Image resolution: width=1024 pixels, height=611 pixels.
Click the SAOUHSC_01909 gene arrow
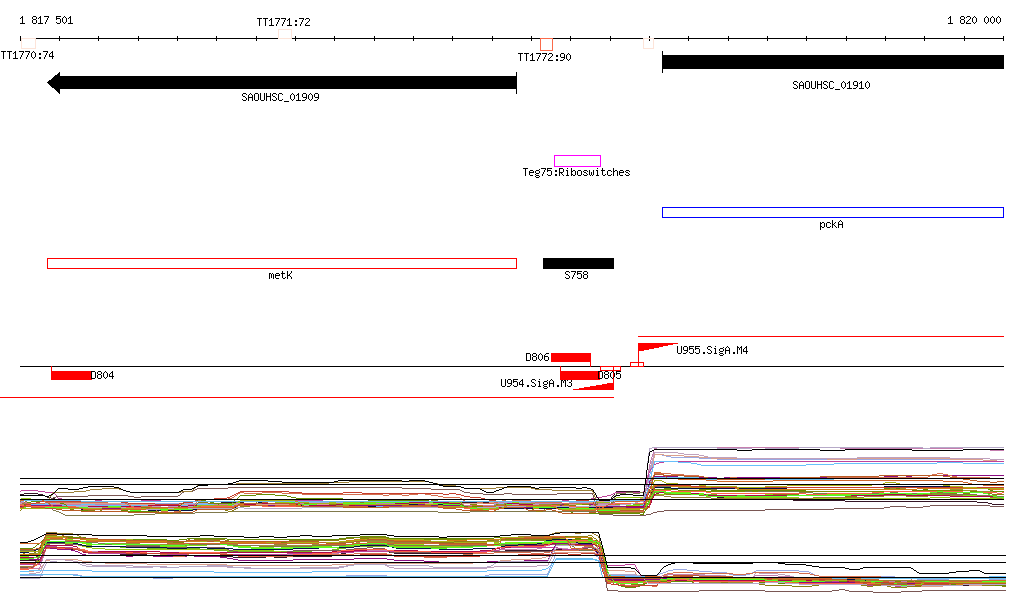pos(282,83)
